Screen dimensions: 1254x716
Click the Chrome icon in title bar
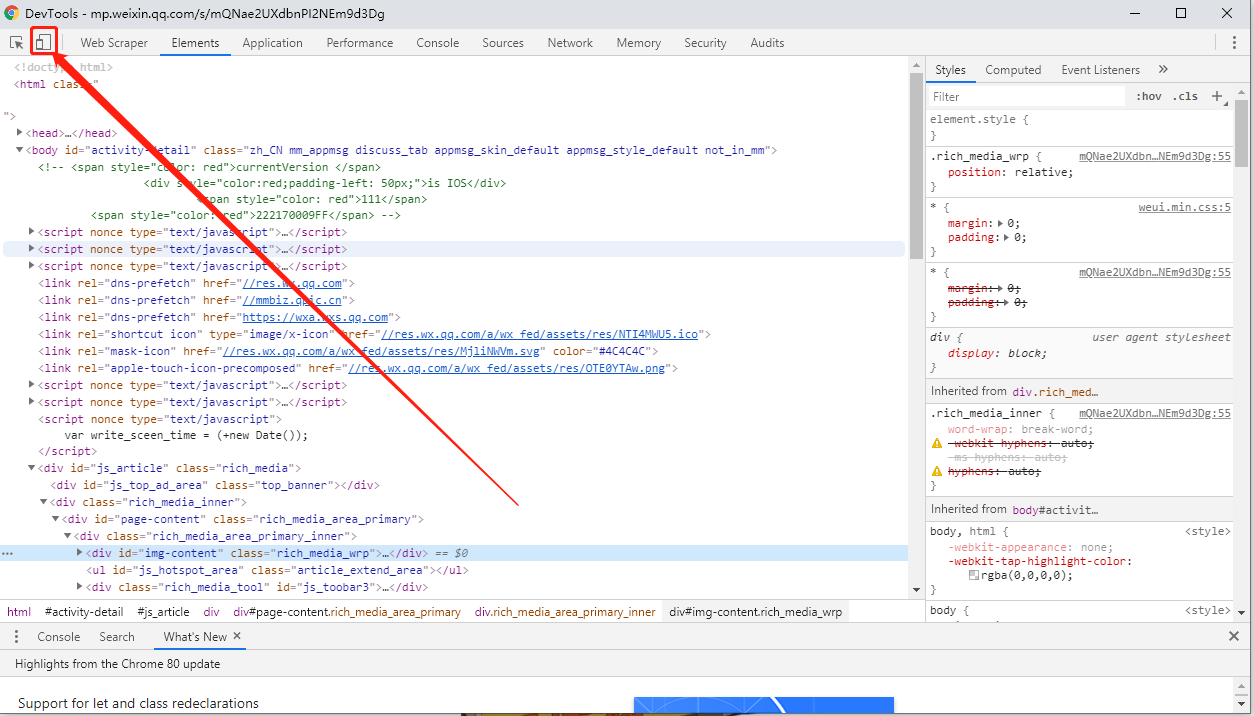click(12, 13)
